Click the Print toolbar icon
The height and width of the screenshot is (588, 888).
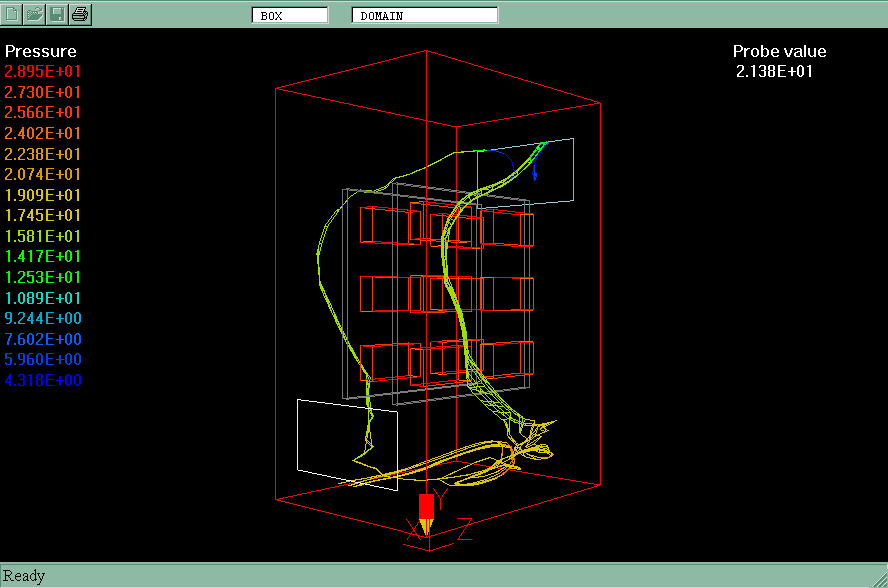(81, 14)
